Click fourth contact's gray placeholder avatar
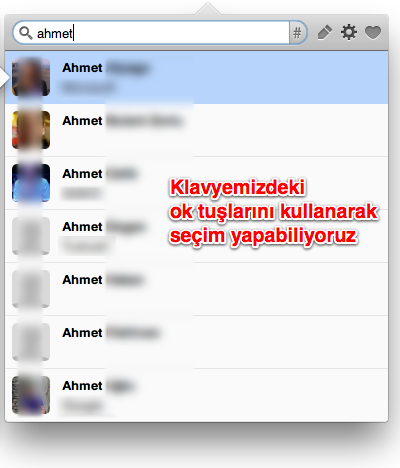Image resolution: width=400 pixels, height=468 pixels. click(x=31, y=236)
